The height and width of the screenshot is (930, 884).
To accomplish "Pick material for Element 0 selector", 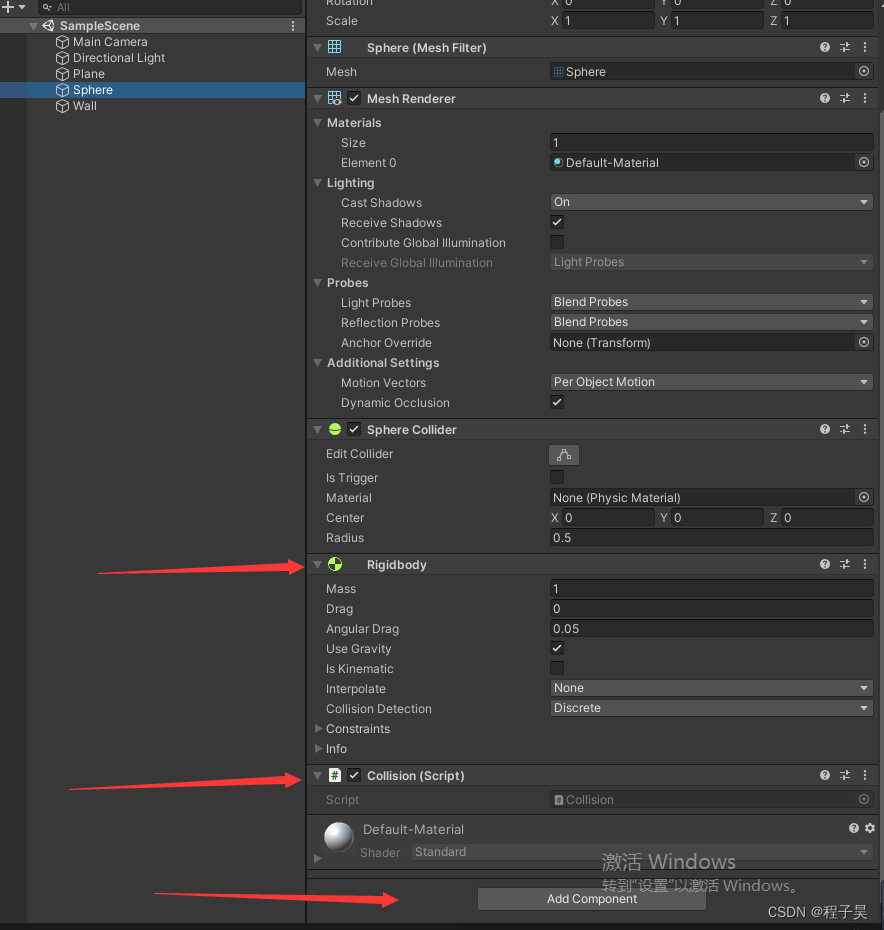I will point(864,163).
